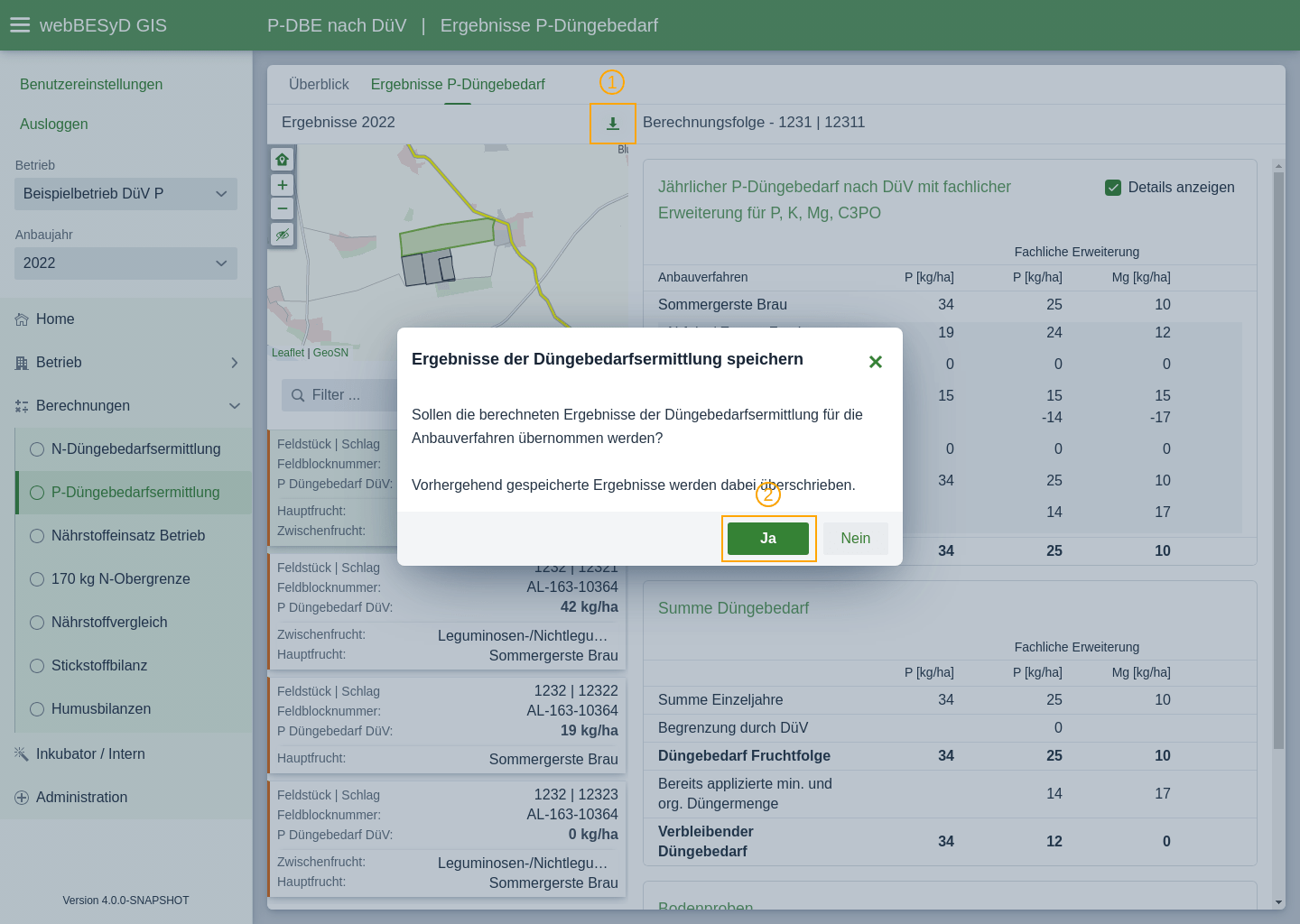Switch to the Überblick tab

[319, 84]
